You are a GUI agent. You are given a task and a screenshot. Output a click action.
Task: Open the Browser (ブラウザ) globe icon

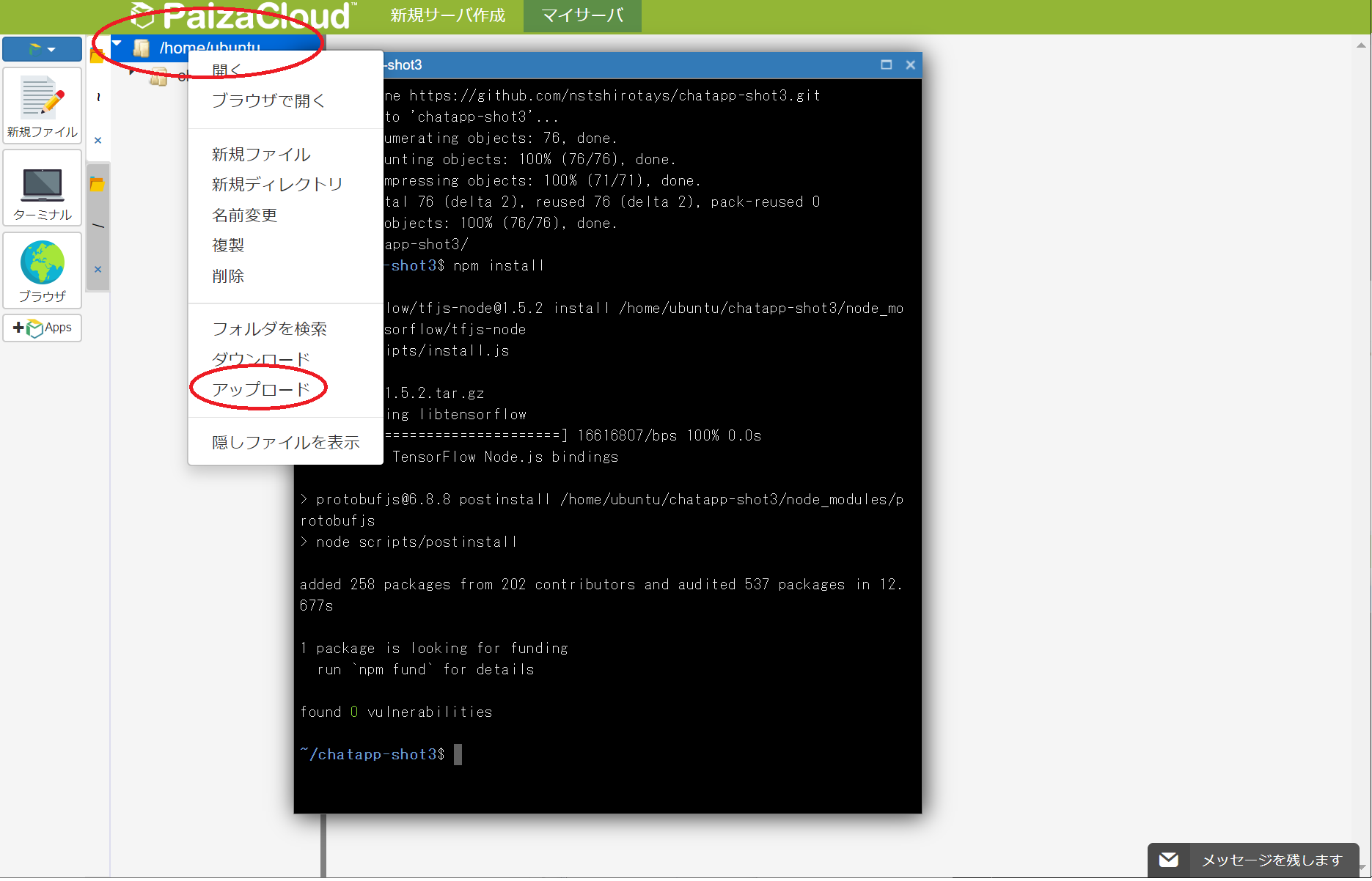tap(42, 270)
